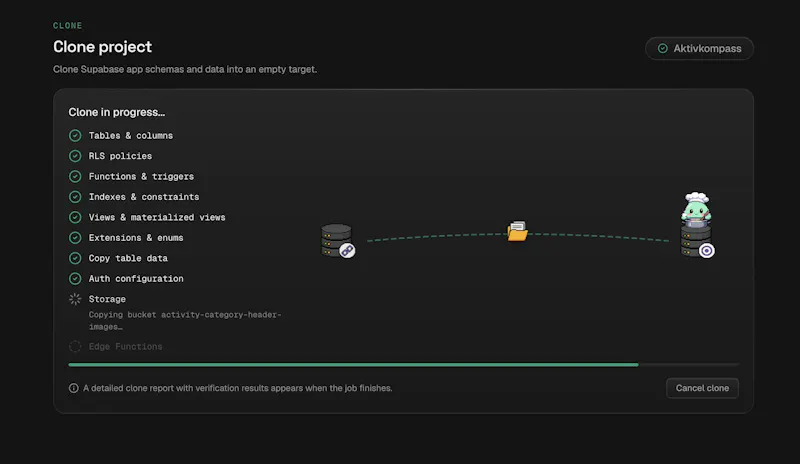Select the 'Indexes & constraints' step text
Image resolution: width=800 pixels, height=464 pixels.
(x=144, y=197)
